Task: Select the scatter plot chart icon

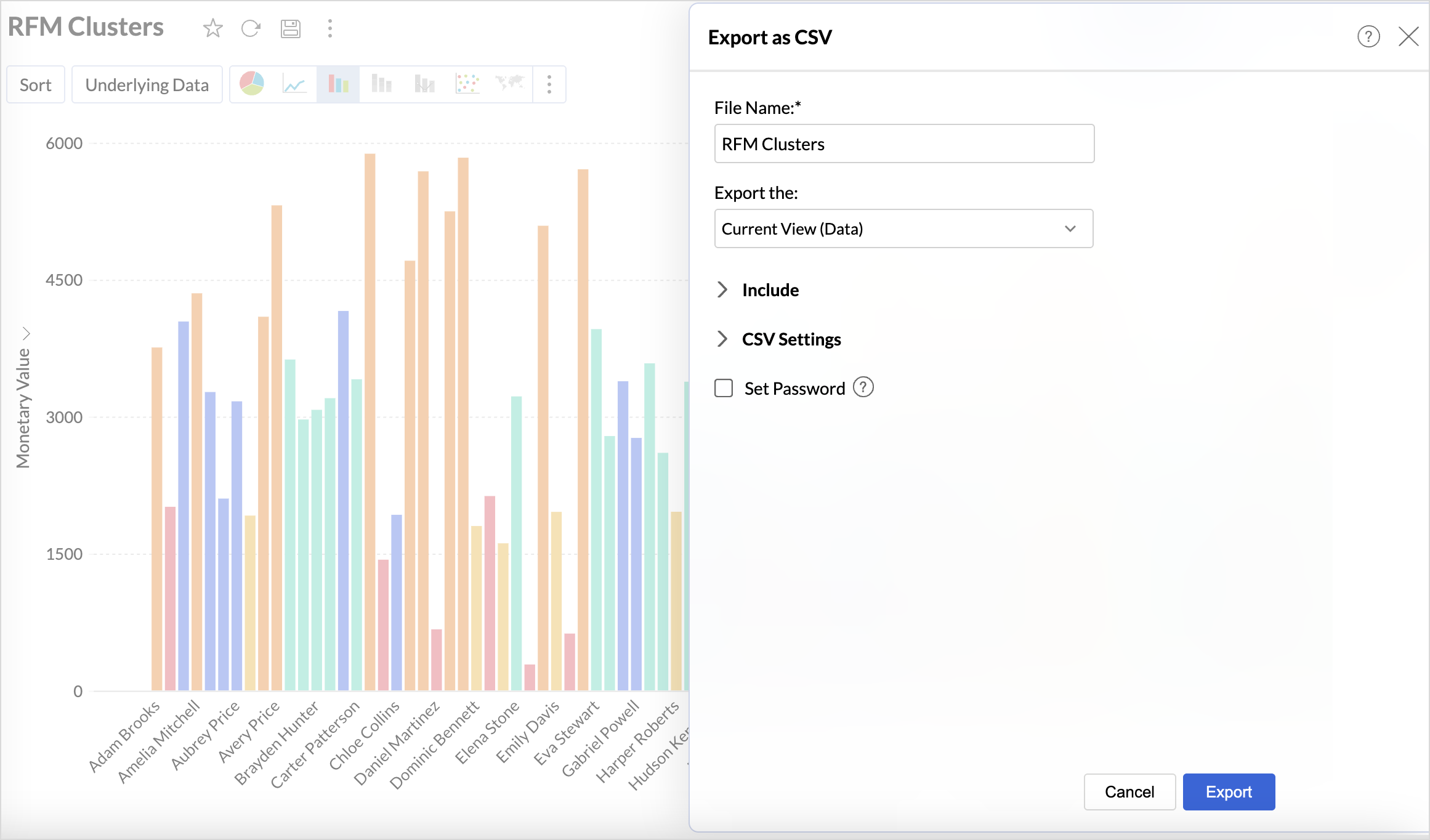Action: coord(467,84)
